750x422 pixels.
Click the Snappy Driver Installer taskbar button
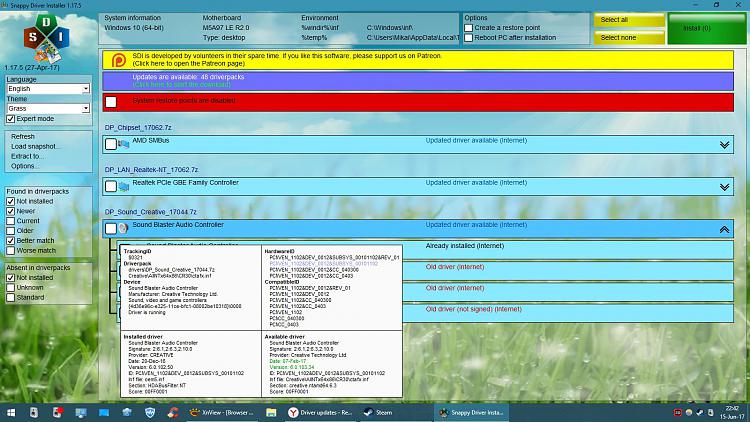tap(471, 412)
